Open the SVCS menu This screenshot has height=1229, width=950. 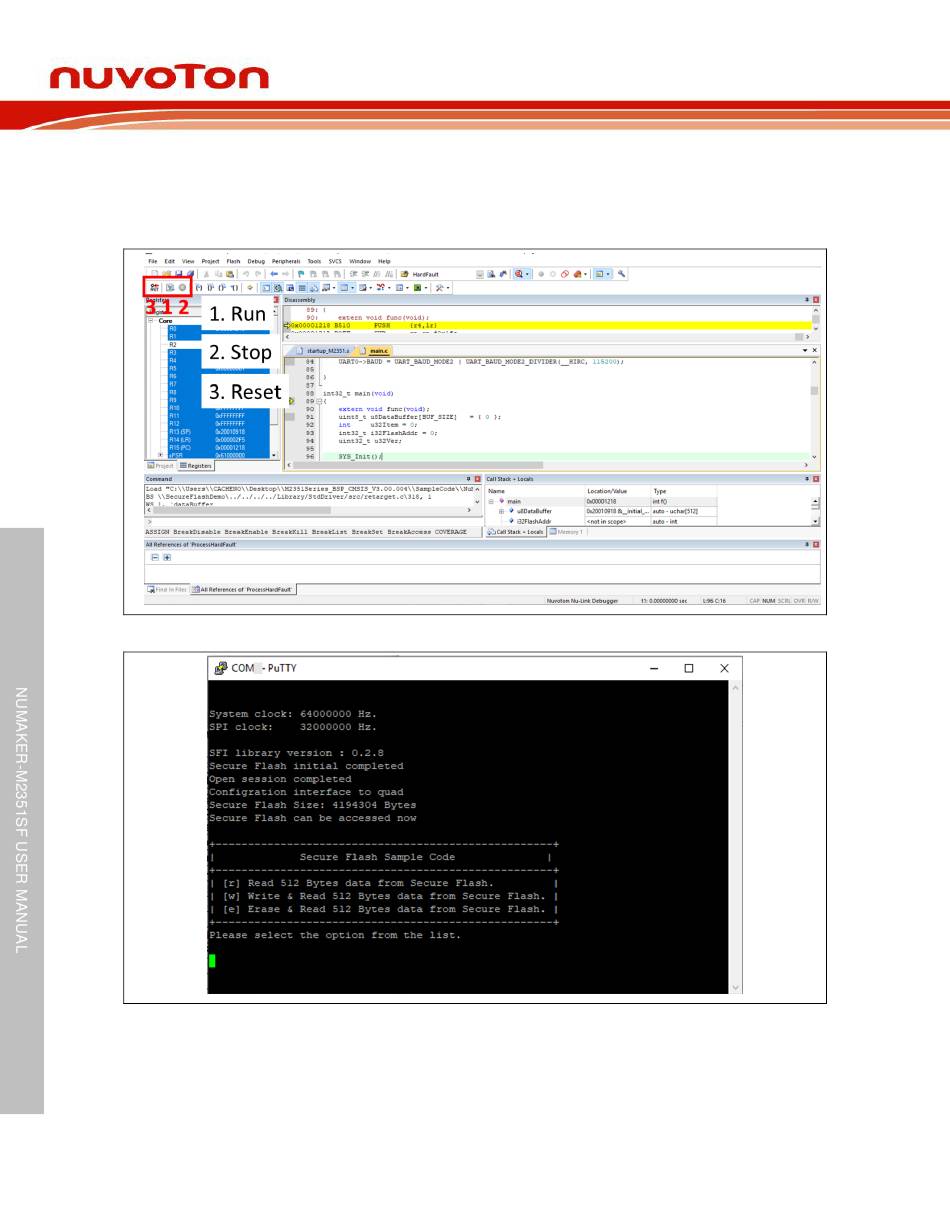pos(335,261)
